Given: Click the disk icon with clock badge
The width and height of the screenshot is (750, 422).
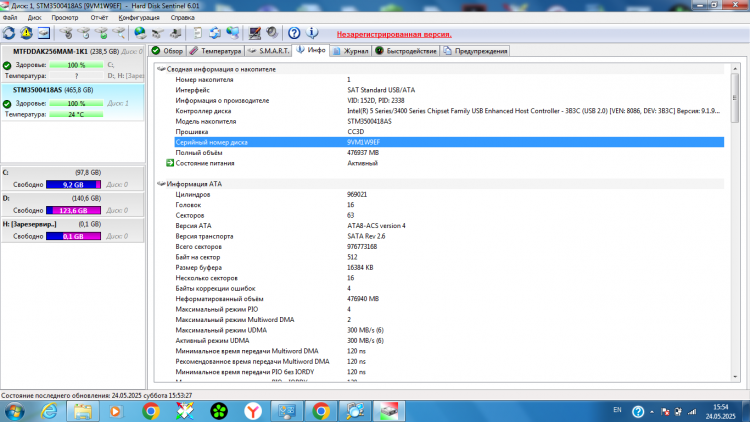Looking at the screenshot, I should click(84, 33).
